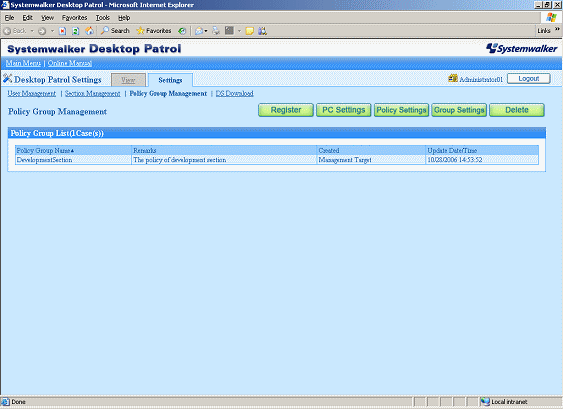Open the Favorites toolbar button
This screenshot has width=563, height=409.
pos(154,31)
